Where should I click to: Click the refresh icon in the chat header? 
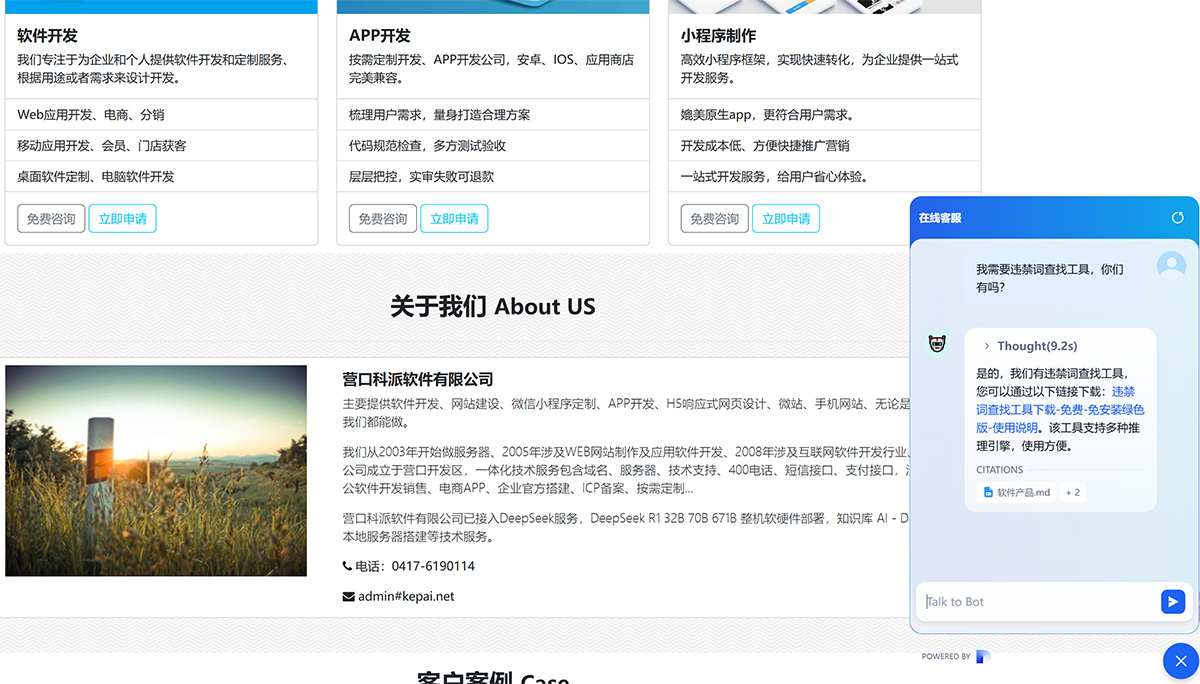pyautogui.click(x=1177, y=218)
